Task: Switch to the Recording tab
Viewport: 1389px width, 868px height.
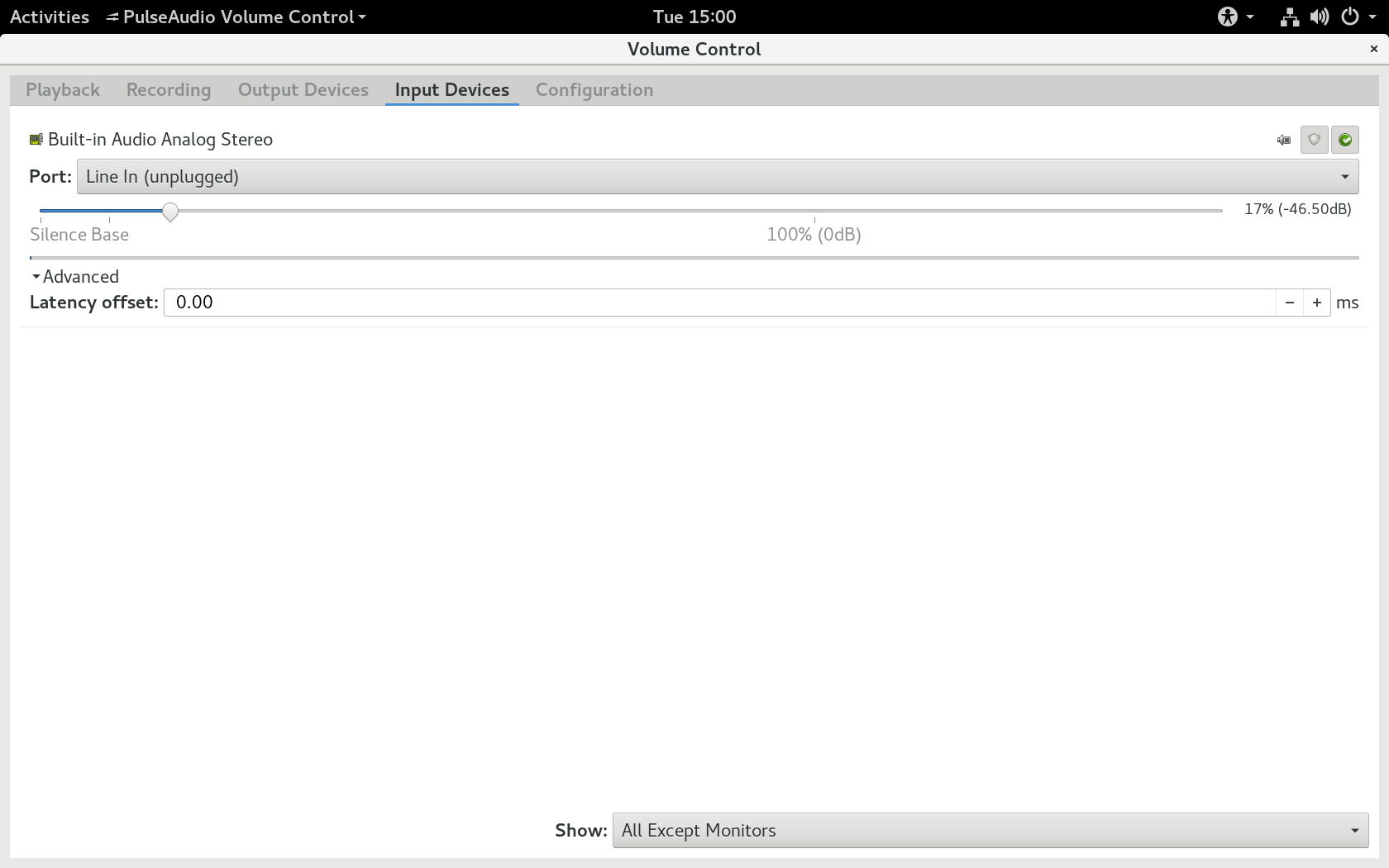Action: [169, 90]
